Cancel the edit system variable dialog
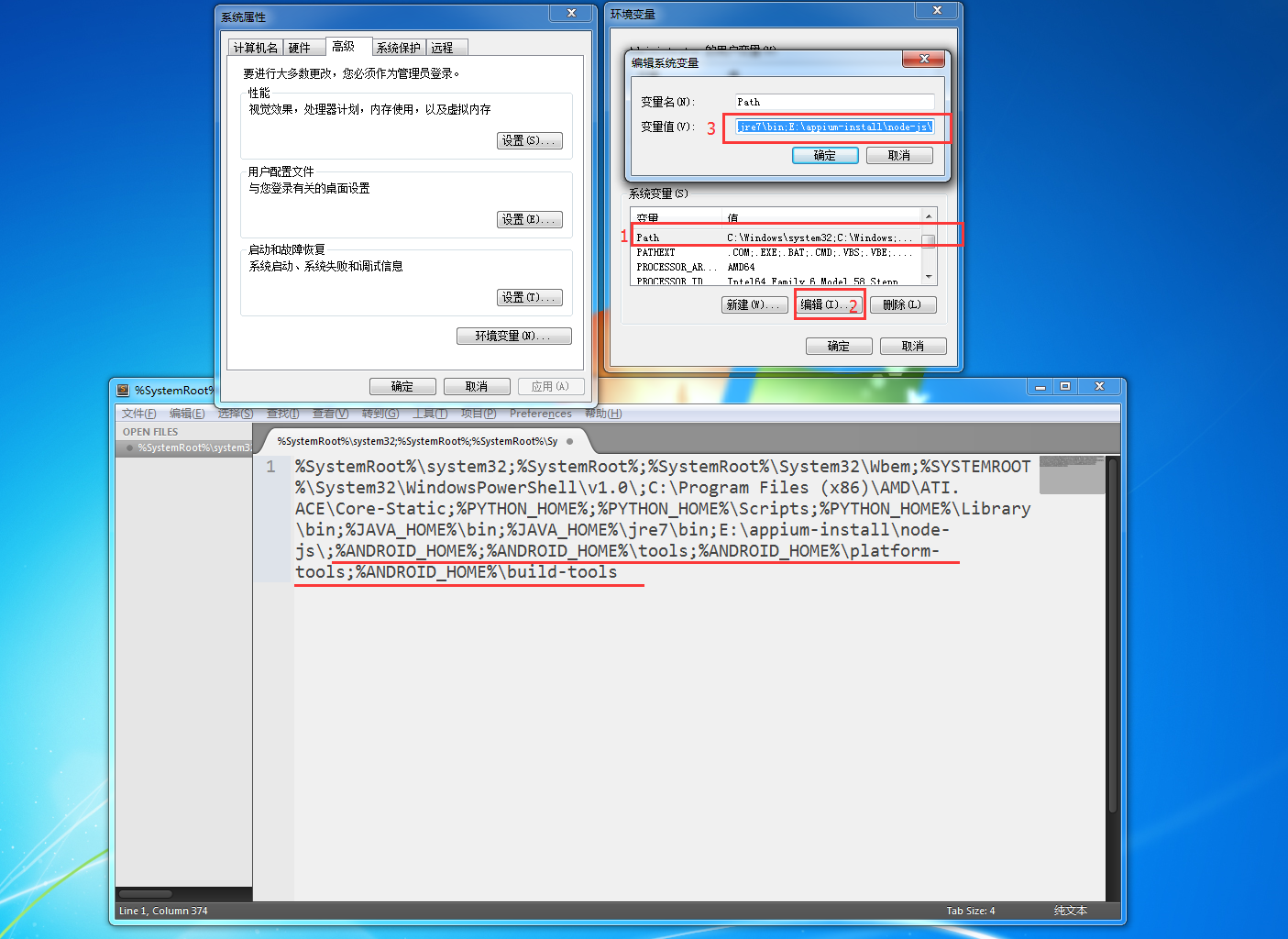This screenshot has width=1288, height=939. [x=899, y=155]
